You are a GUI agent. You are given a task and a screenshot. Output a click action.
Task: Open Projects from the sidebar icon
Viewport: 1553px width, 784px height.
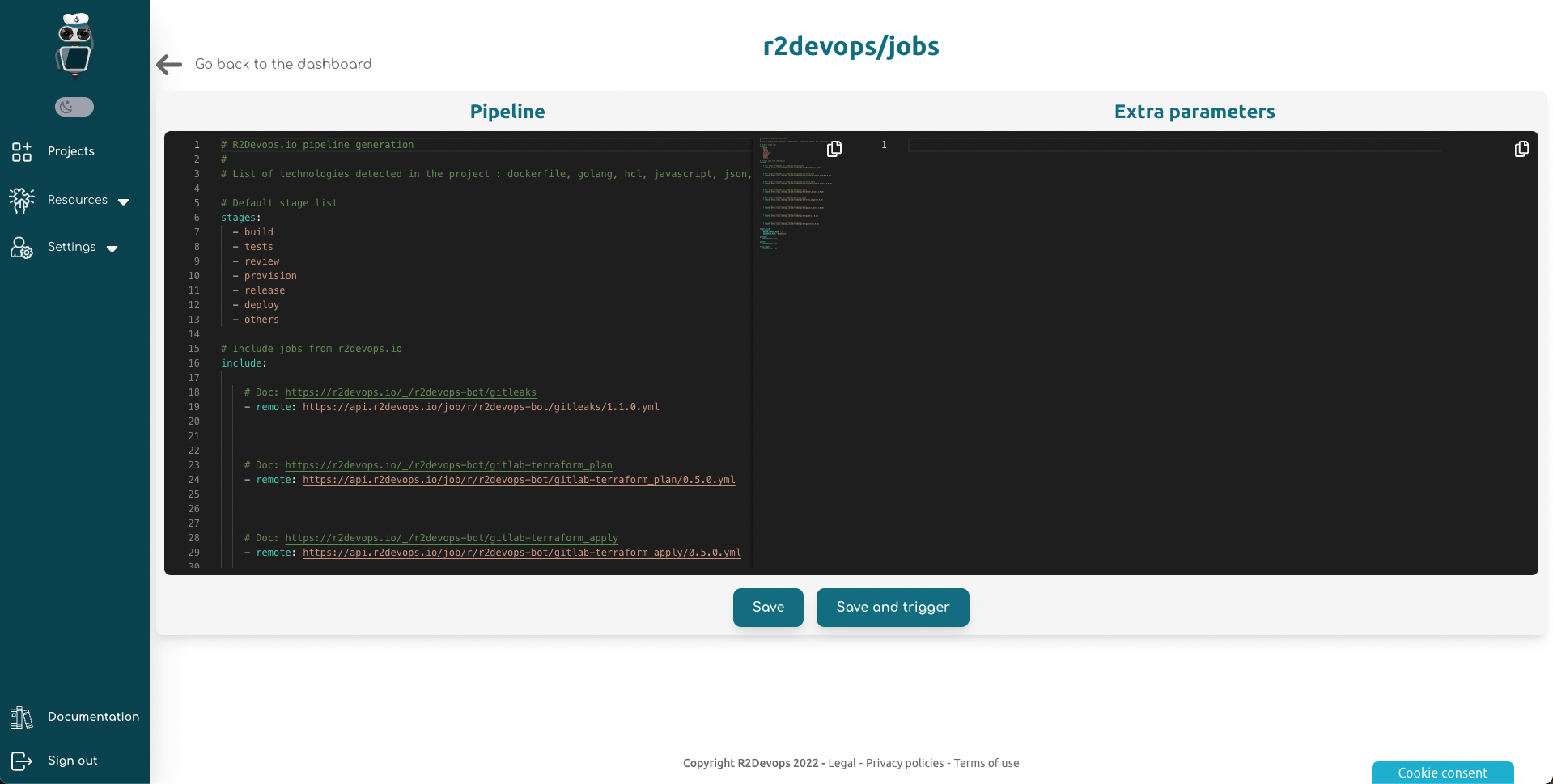(21, 151)
